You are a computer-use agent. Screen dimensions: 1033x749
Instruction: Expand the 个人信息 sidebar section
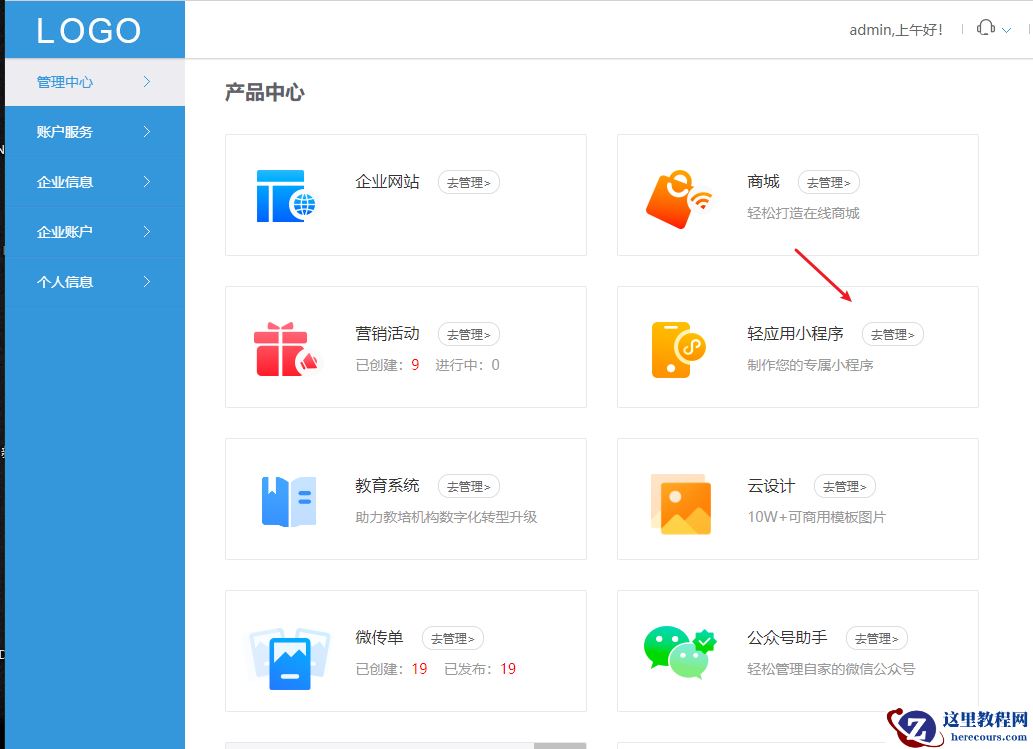pyautogui.click(x=93, y=281)
